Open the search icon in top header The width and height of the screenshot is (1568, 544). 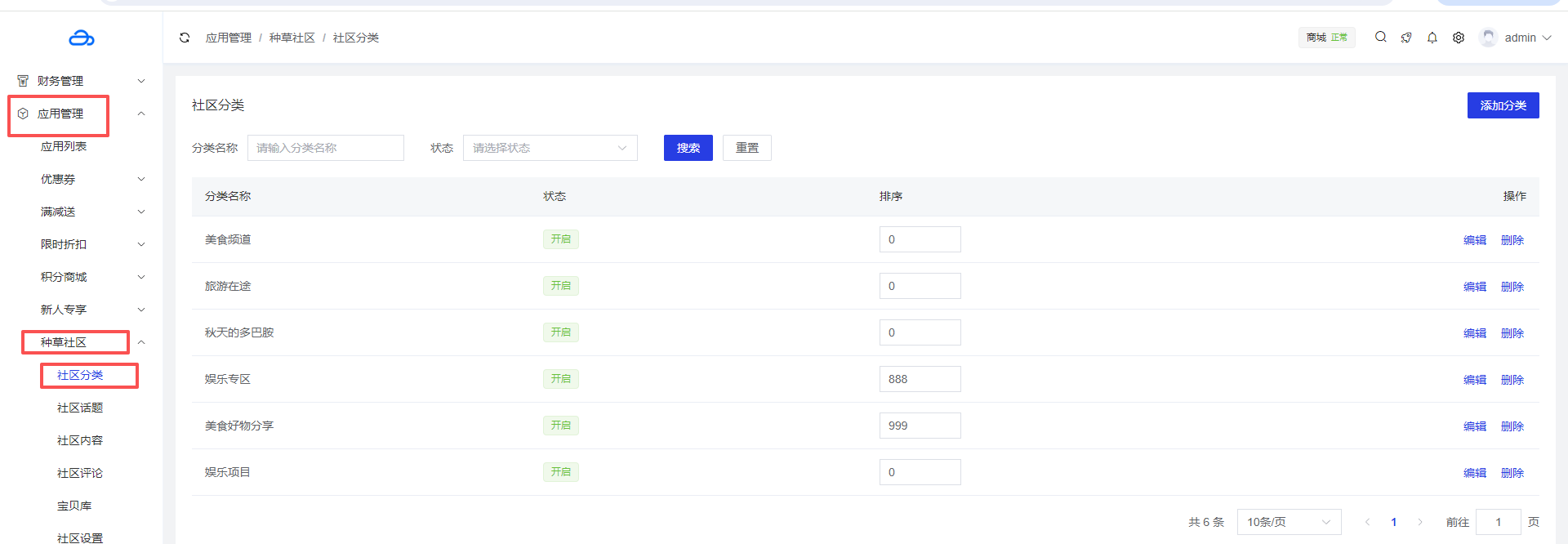click(x=1380, y=37)
